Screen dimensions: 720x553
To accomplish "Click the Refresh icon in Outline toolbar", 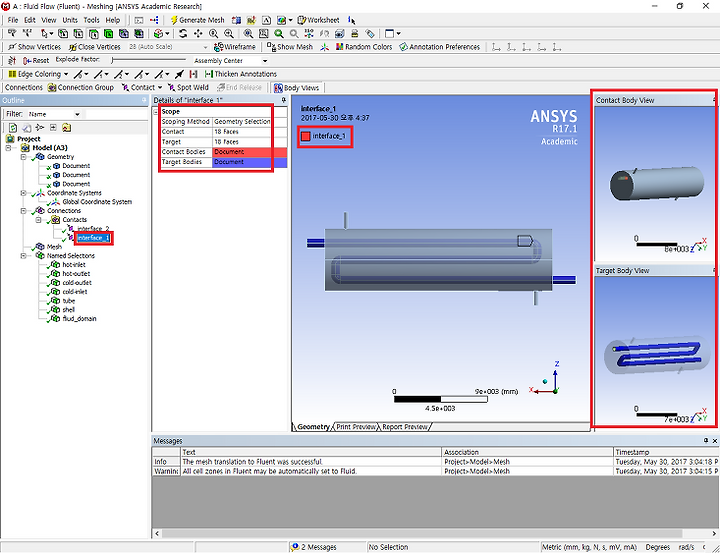I will [x=13, y=128].
